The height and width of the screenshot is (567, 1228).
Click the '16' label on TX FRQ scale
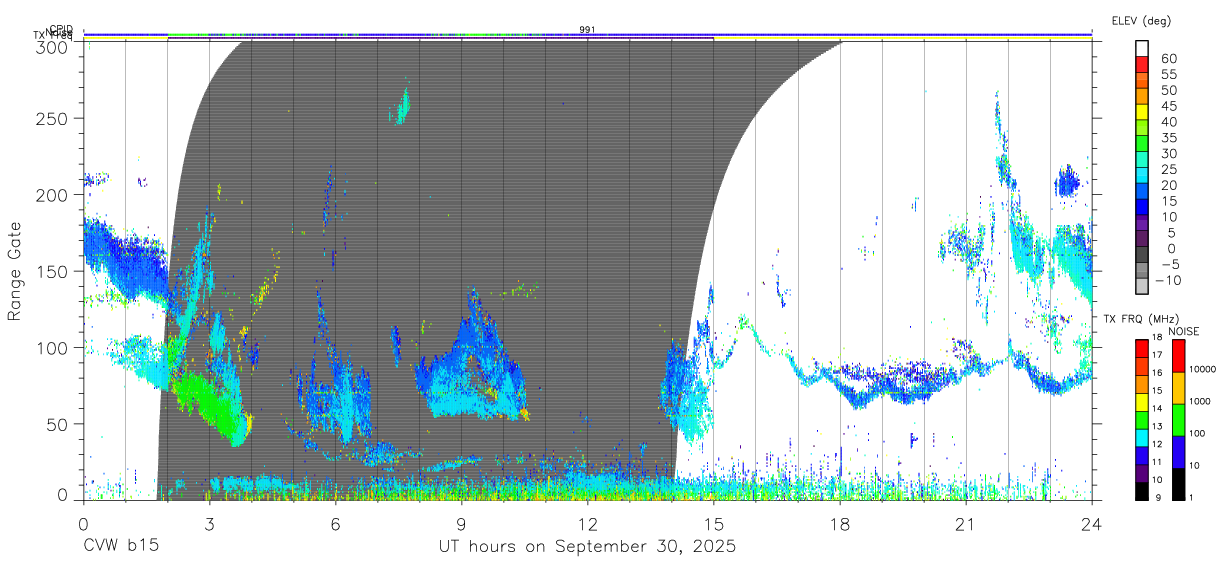point(1158,374)
